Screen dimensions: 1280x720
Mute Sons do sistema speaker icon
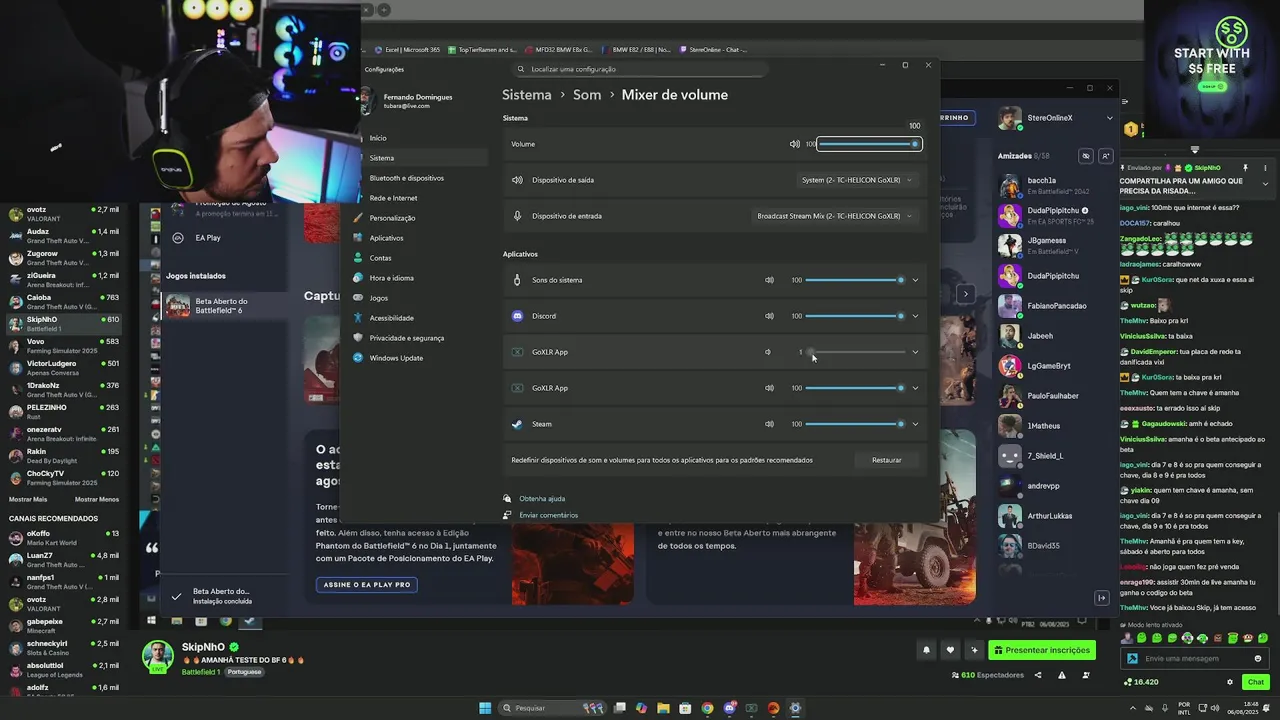tap(769, 280)
